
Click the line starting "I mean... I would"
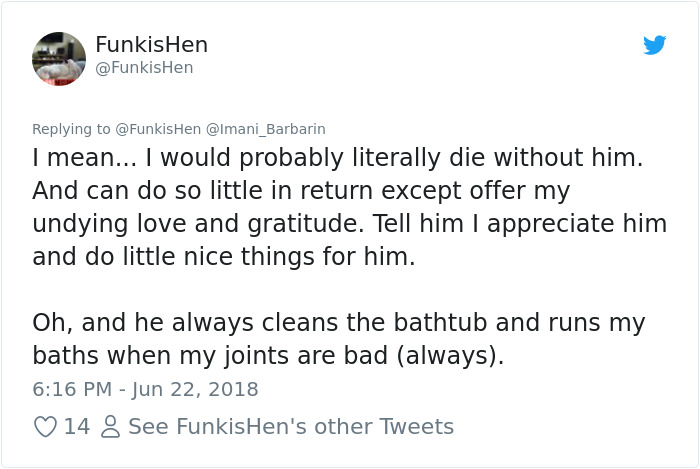[336, 157]
